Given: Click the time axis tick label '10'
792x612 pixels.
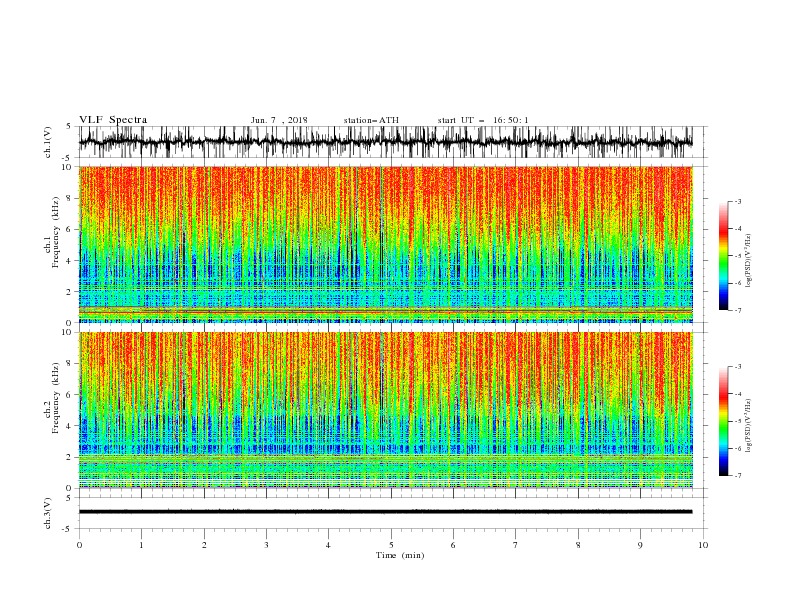Looking at the screenshot, I should (x=703, y=545).
